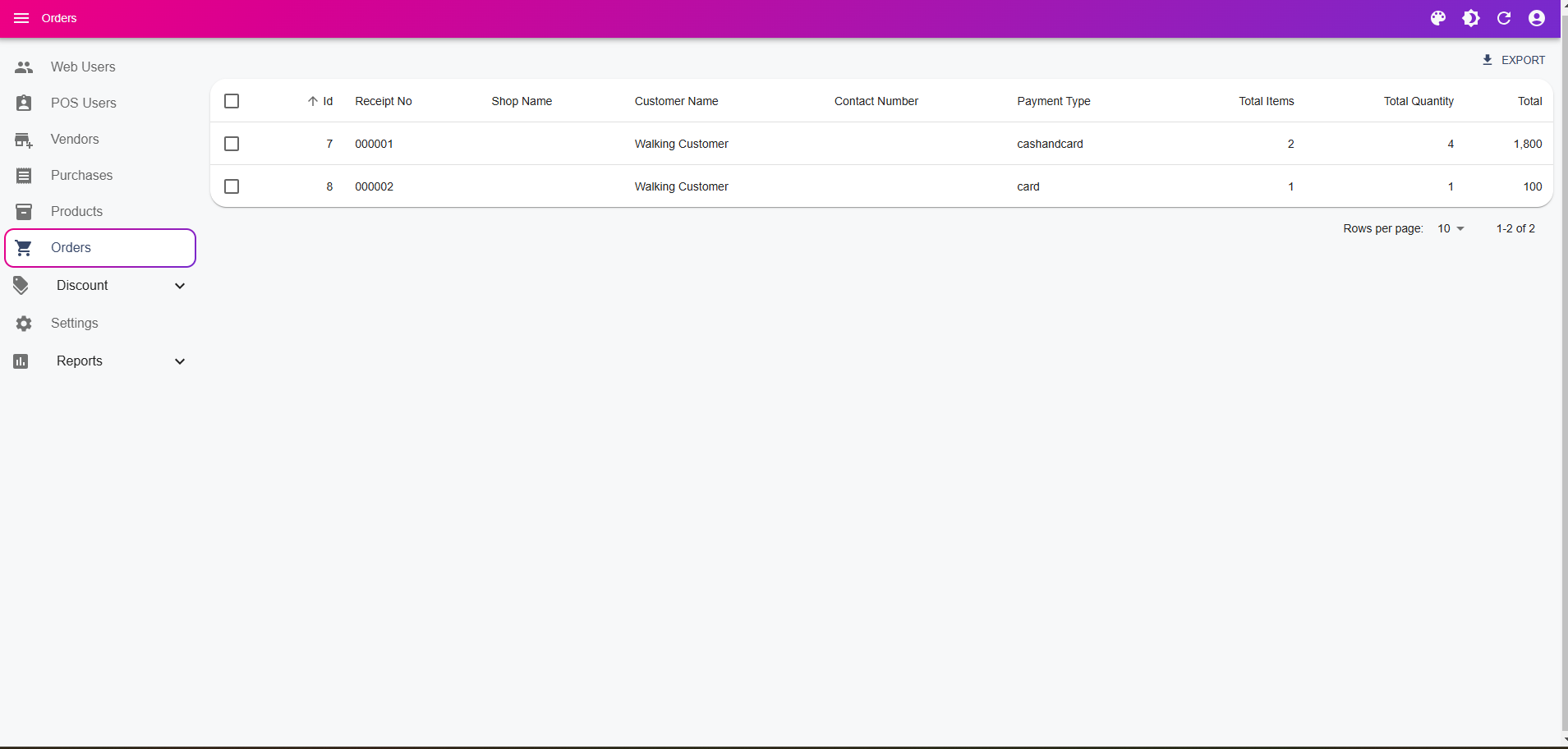Screen dimensions: 1568x749
Task: Click the Reports bar chart icon
Action: [x=21, y=361]
